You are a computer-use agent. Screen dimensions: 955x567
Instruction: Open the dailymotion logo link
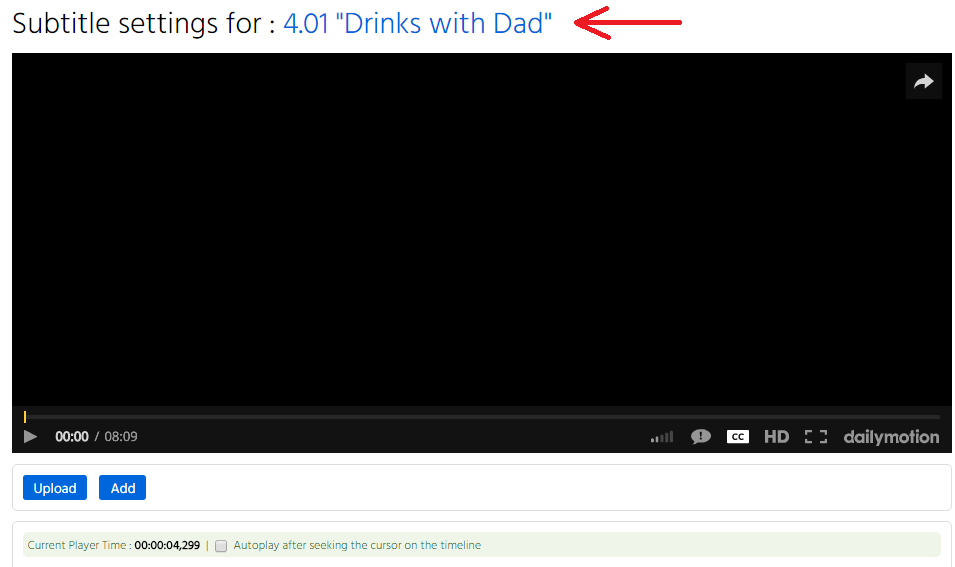coord(891,437)
